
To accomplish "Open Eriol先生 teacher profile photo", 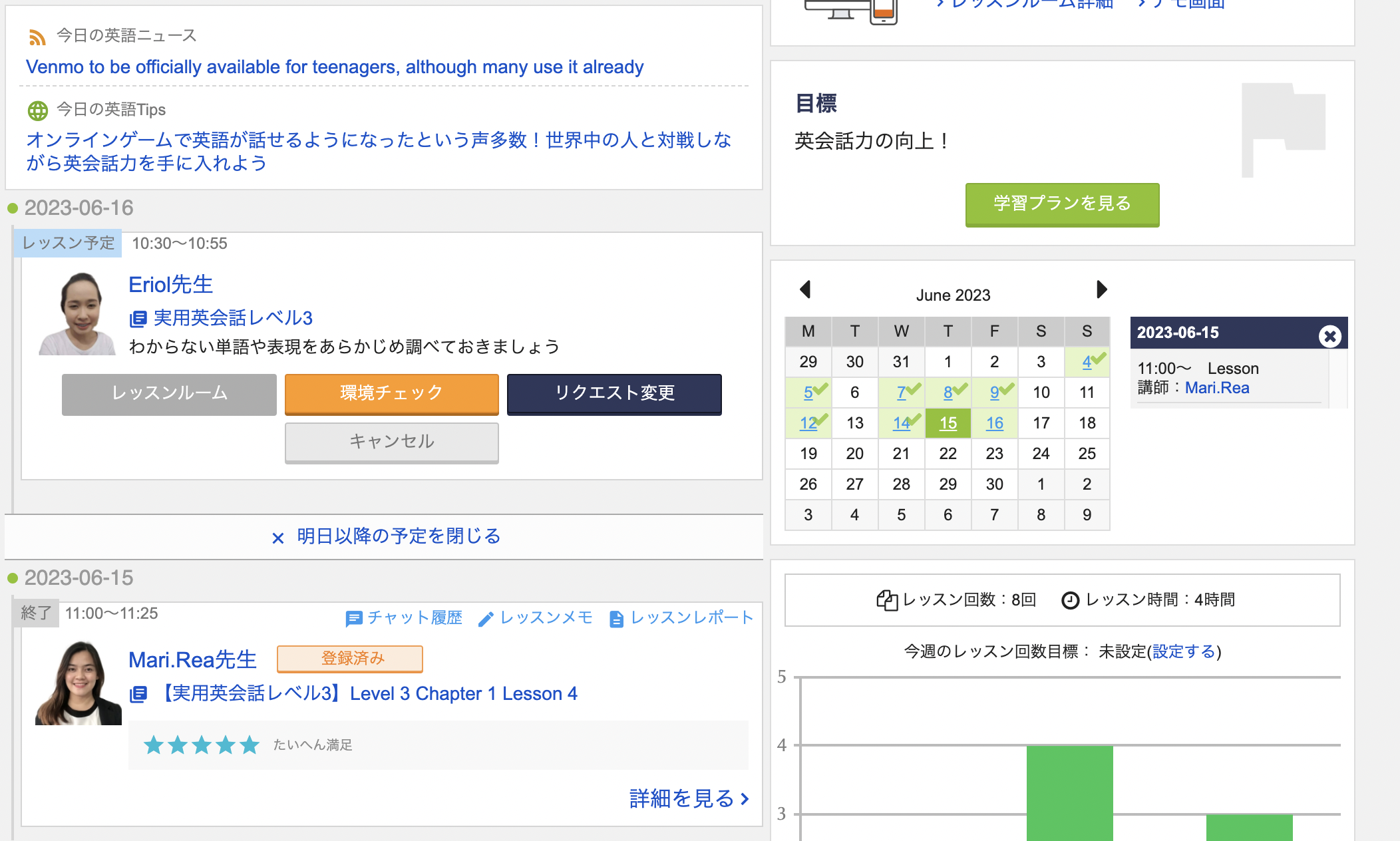I will click(79, 313).
